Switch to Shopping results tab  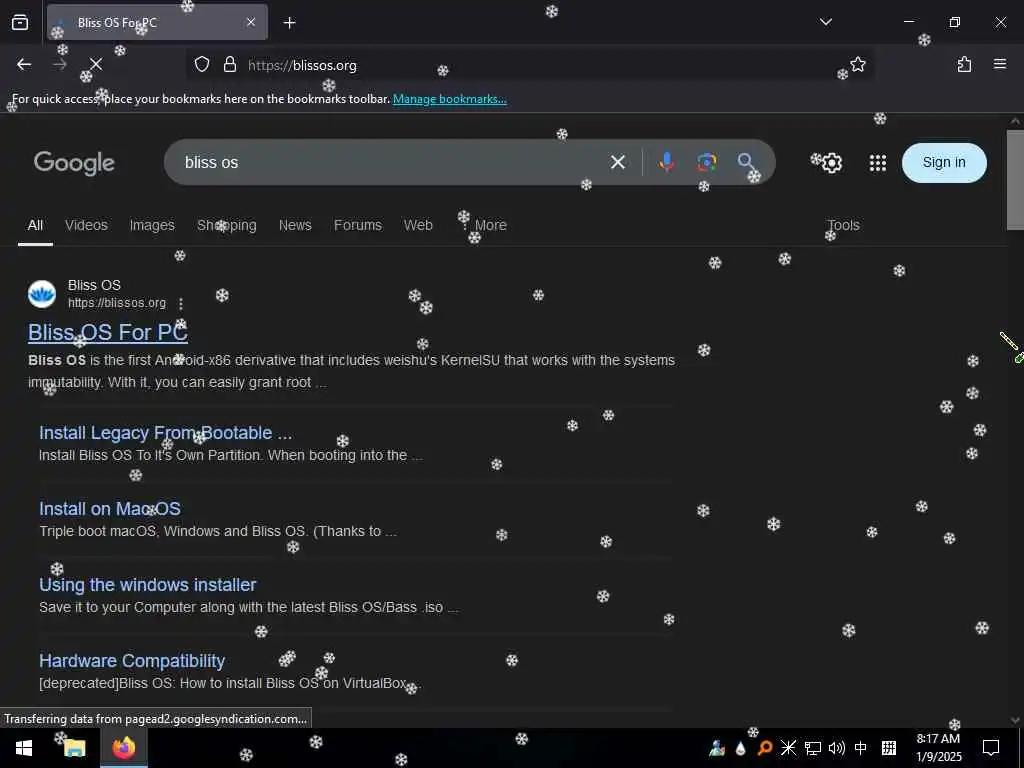227,225
